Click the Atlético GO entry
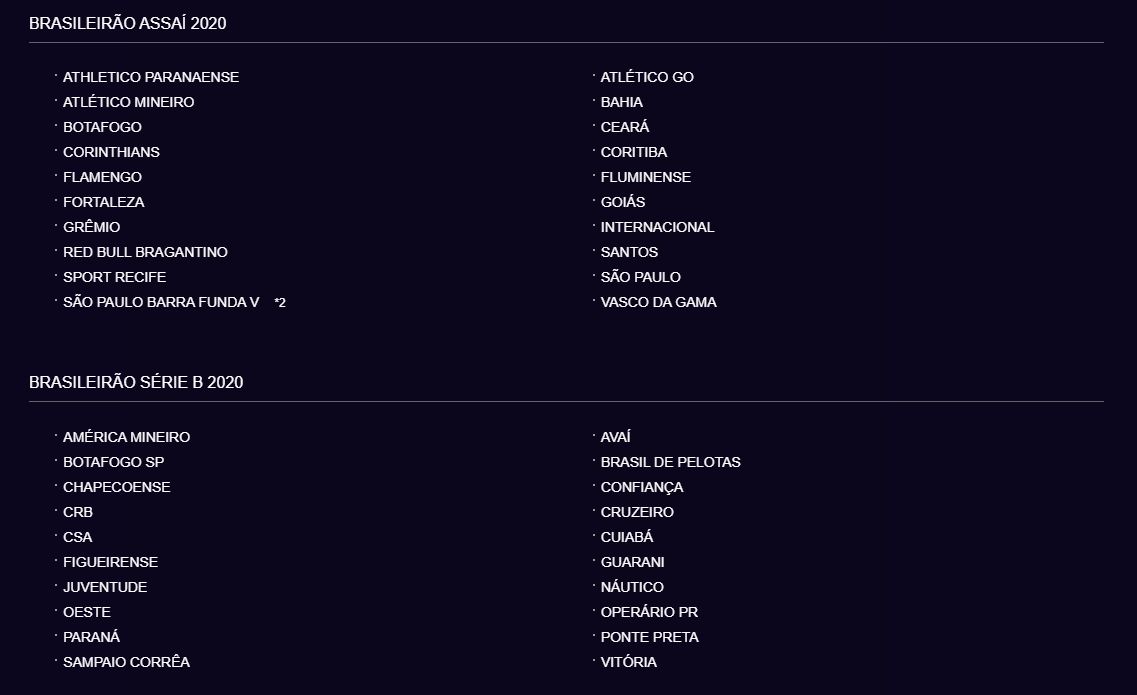This screenshot has width=1137, height=695. (x=647, y=77)
